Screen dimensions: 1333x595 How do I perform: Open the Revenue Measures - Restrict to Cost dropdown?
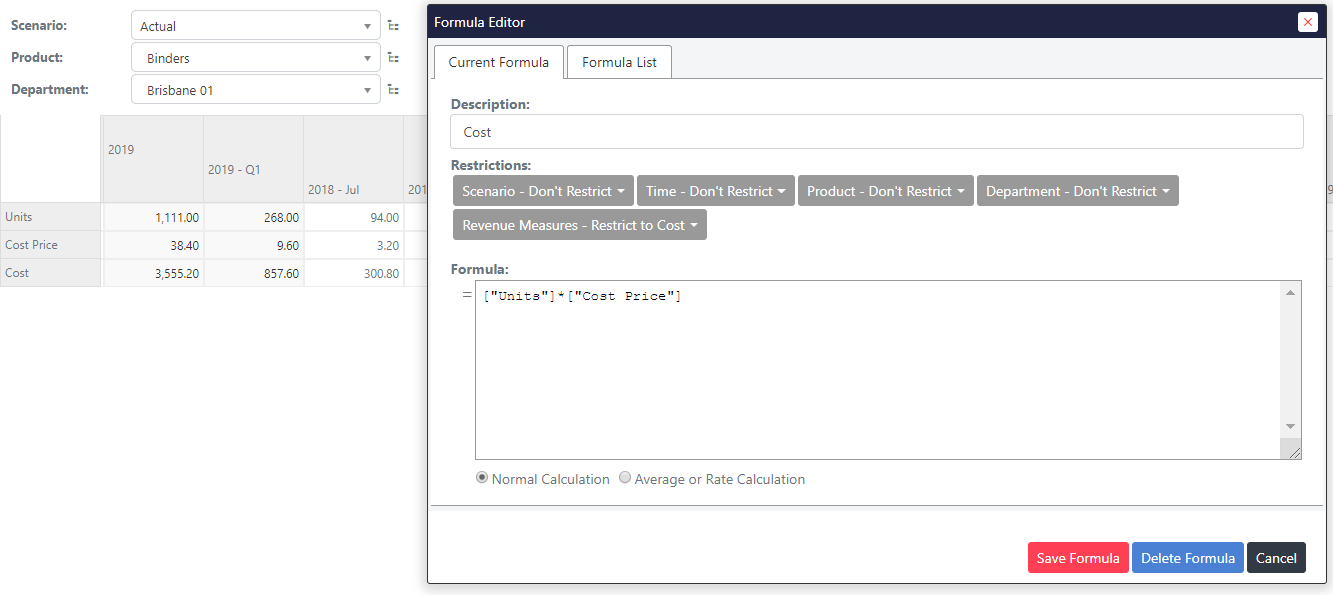coord(579,224)
